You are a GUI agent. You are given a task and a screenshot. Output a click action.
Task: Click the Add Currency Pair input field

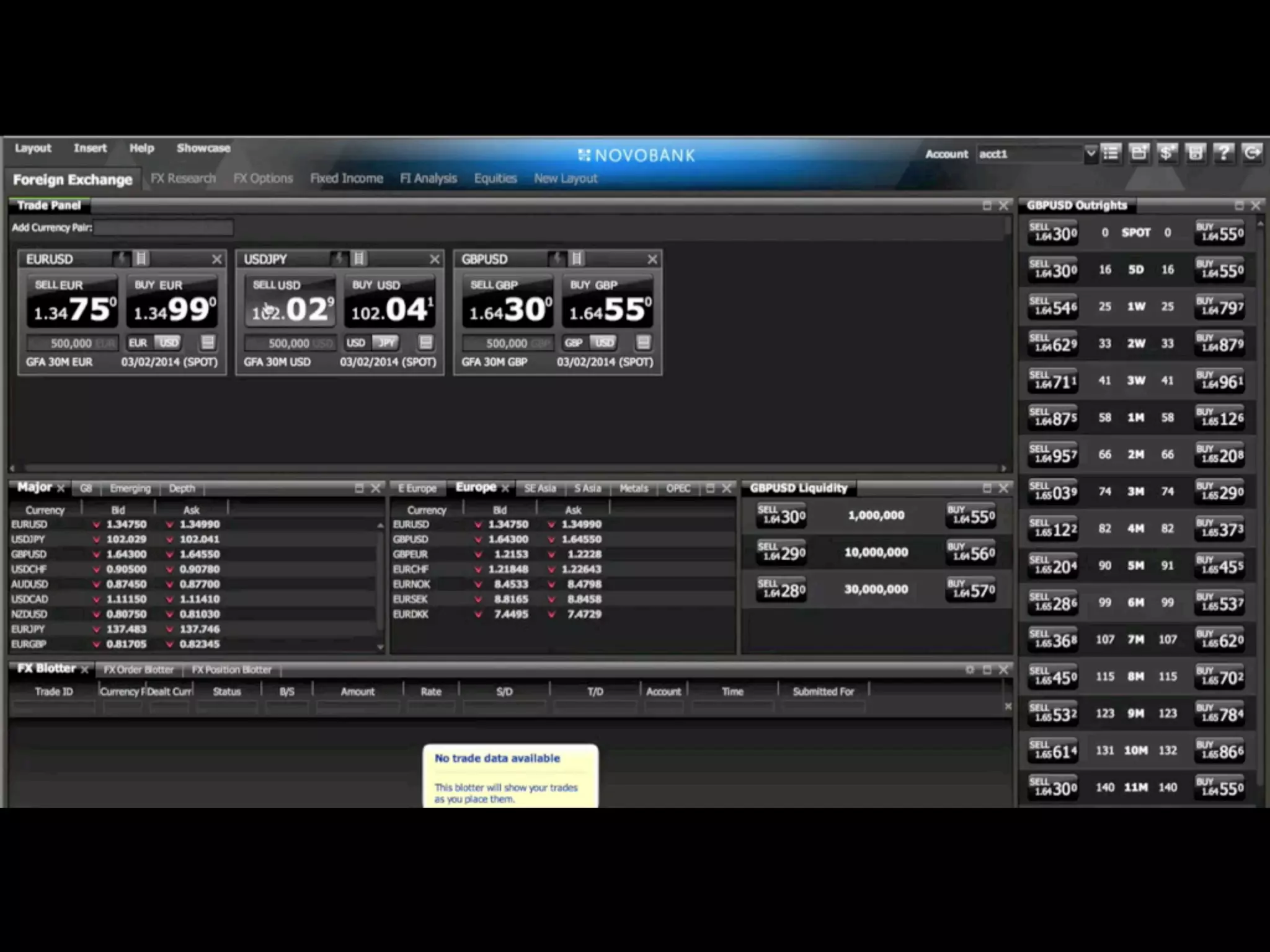pyautogui.click(x=164, y=227)
